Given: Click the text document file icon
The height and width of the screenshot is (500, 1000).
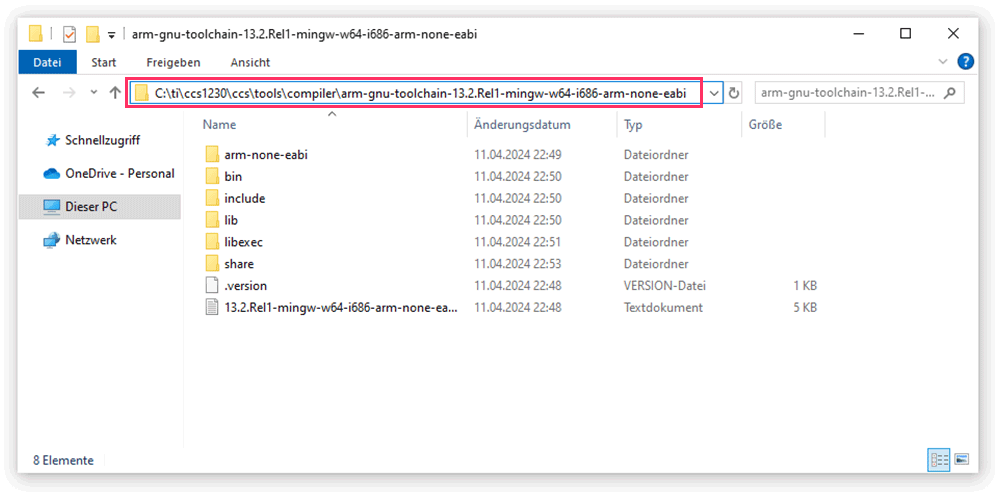Looking at the screenshot, I should [x=212, y=307].
